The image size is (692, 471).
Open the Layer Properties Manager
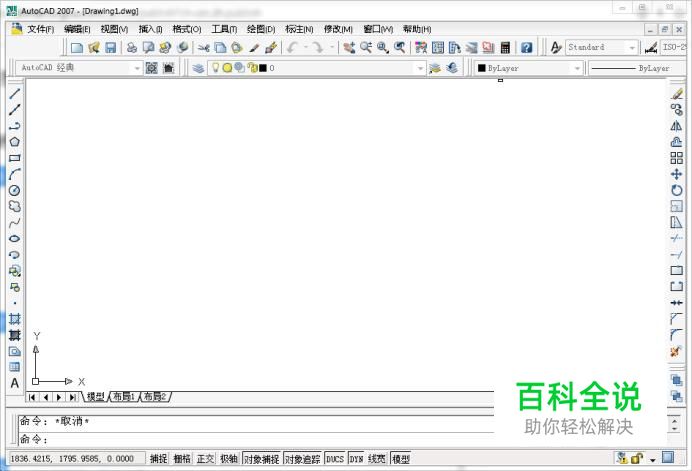[x=198, y=68]
